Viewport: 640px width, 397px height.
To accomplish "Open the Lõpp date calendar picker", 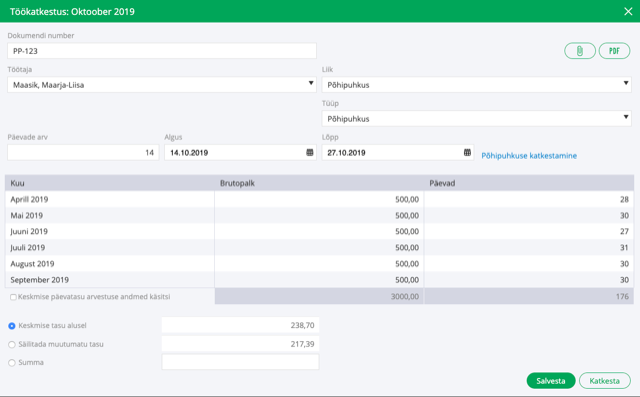I will (467, 153).
